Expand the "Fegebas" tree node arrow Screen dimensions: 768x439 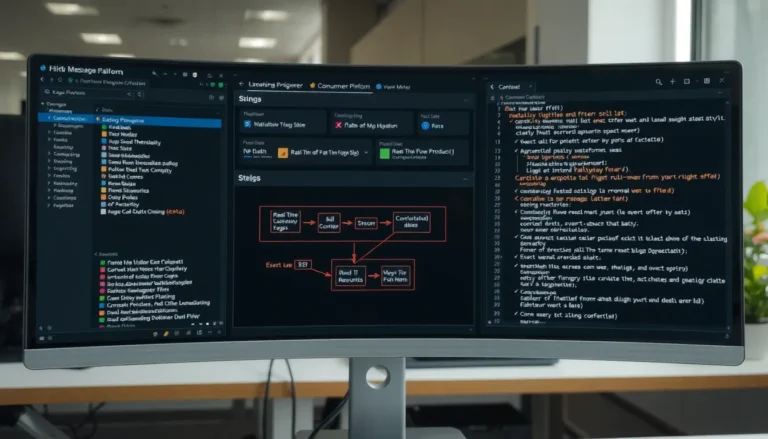(49, 205)
